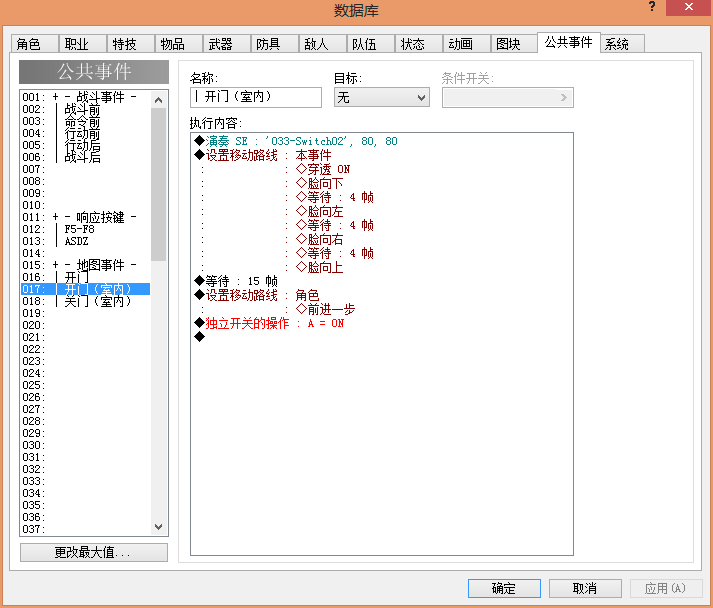This screenshot has height=608, width=713.
Task: Click the 确定 button
Action: click(504, 588)
